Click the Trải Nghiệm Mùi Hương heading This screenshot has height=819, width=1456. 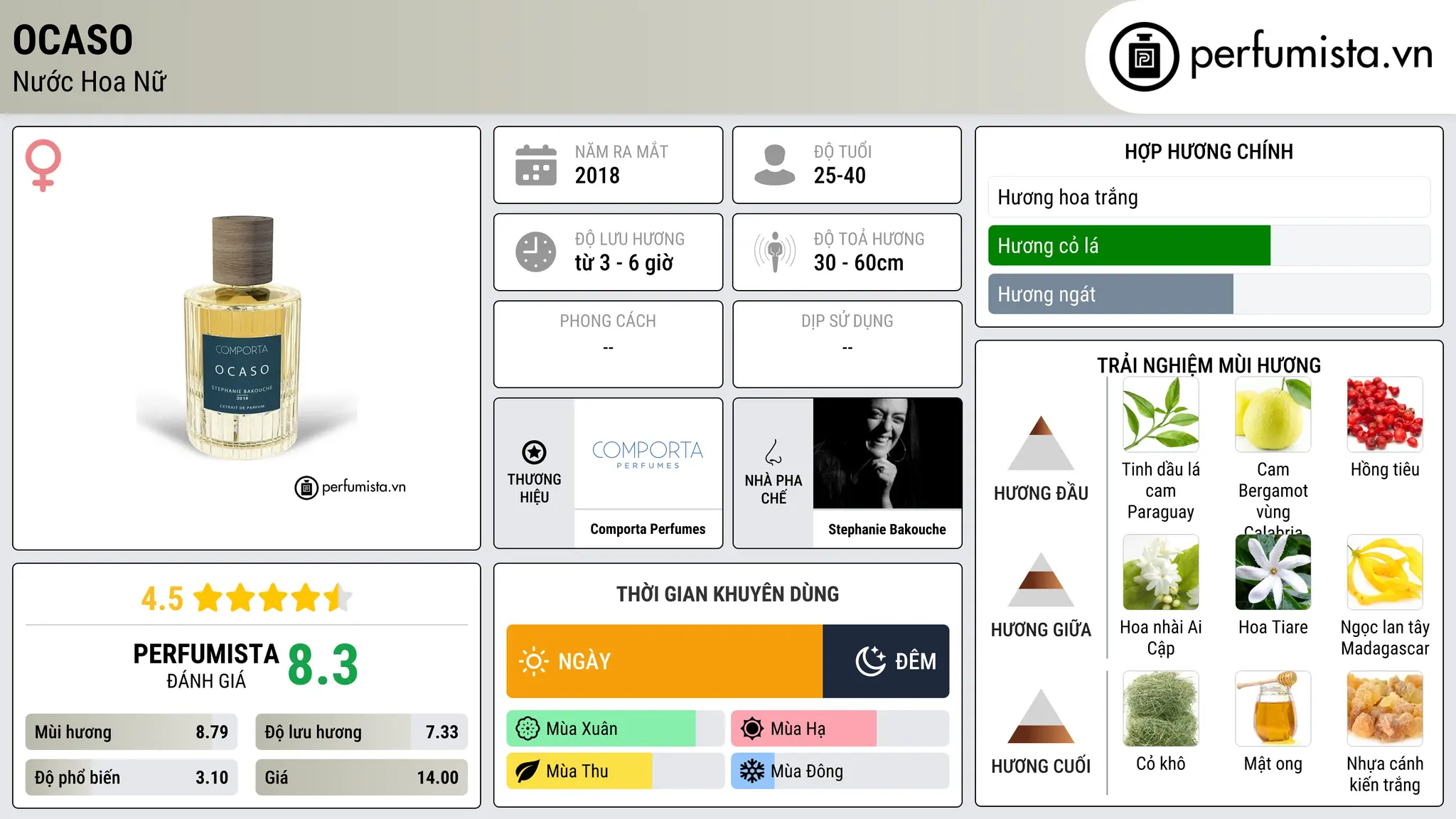(x=1209, y=365)
